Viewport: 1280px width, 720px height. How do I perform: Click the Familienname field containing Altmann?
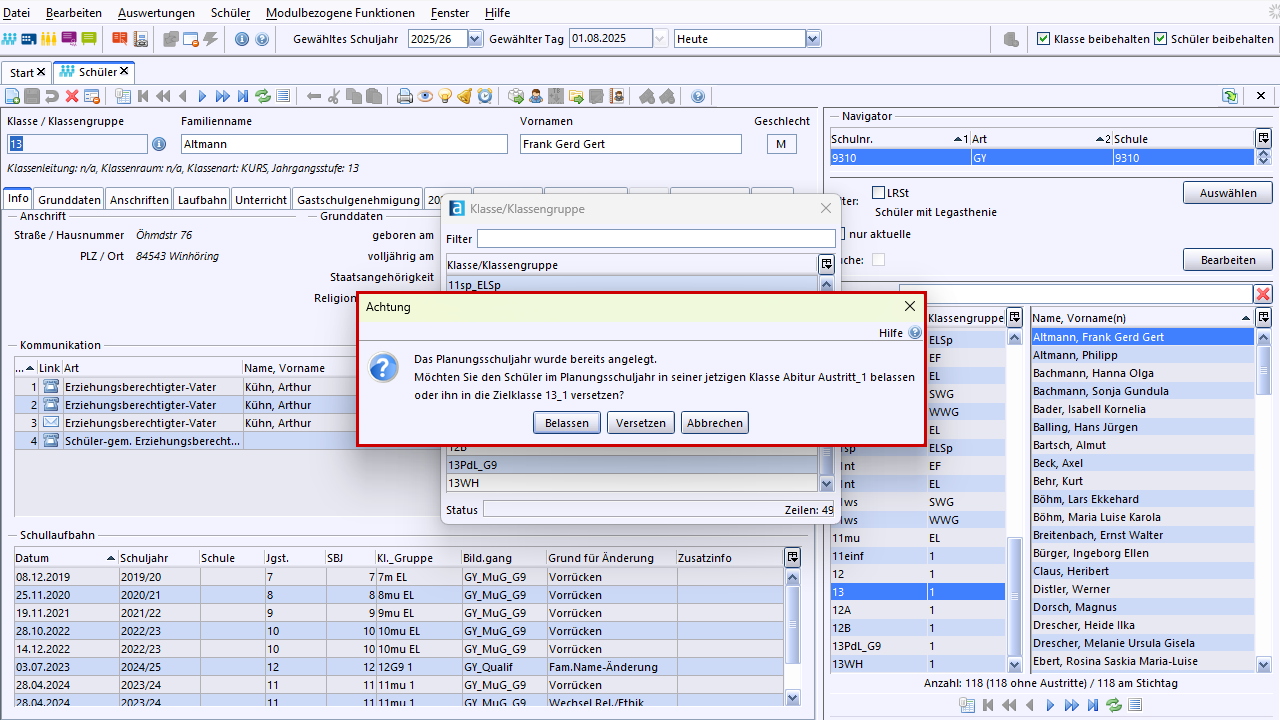pyautogui.click(x=344, y=144)
